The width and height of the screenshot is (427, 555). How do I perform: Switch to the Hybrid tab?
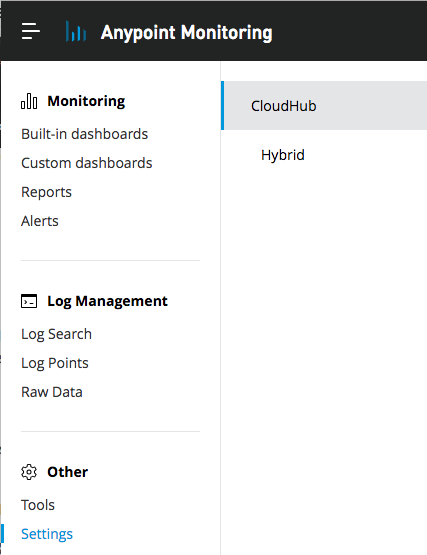(283, 155)
